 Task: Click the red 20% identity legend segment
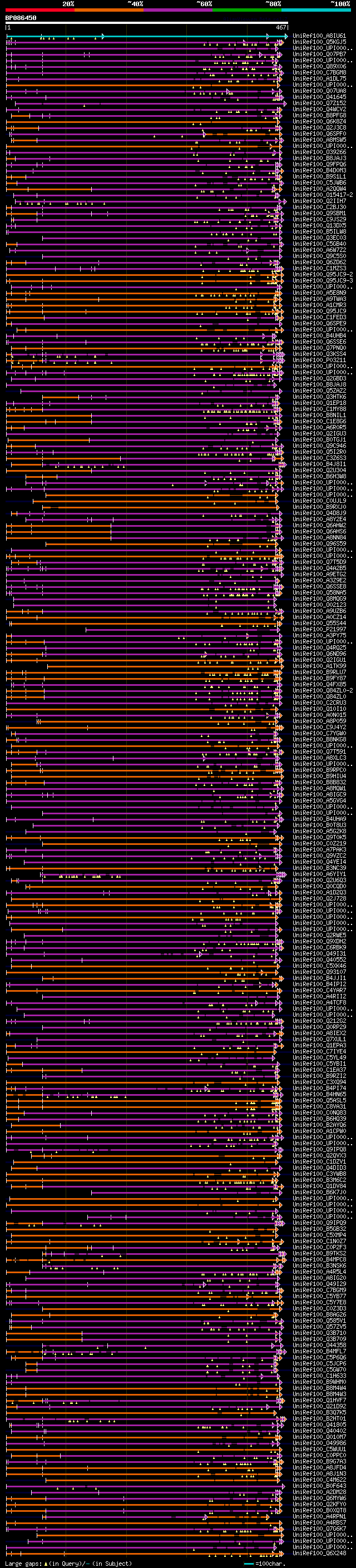coord(40,10)
